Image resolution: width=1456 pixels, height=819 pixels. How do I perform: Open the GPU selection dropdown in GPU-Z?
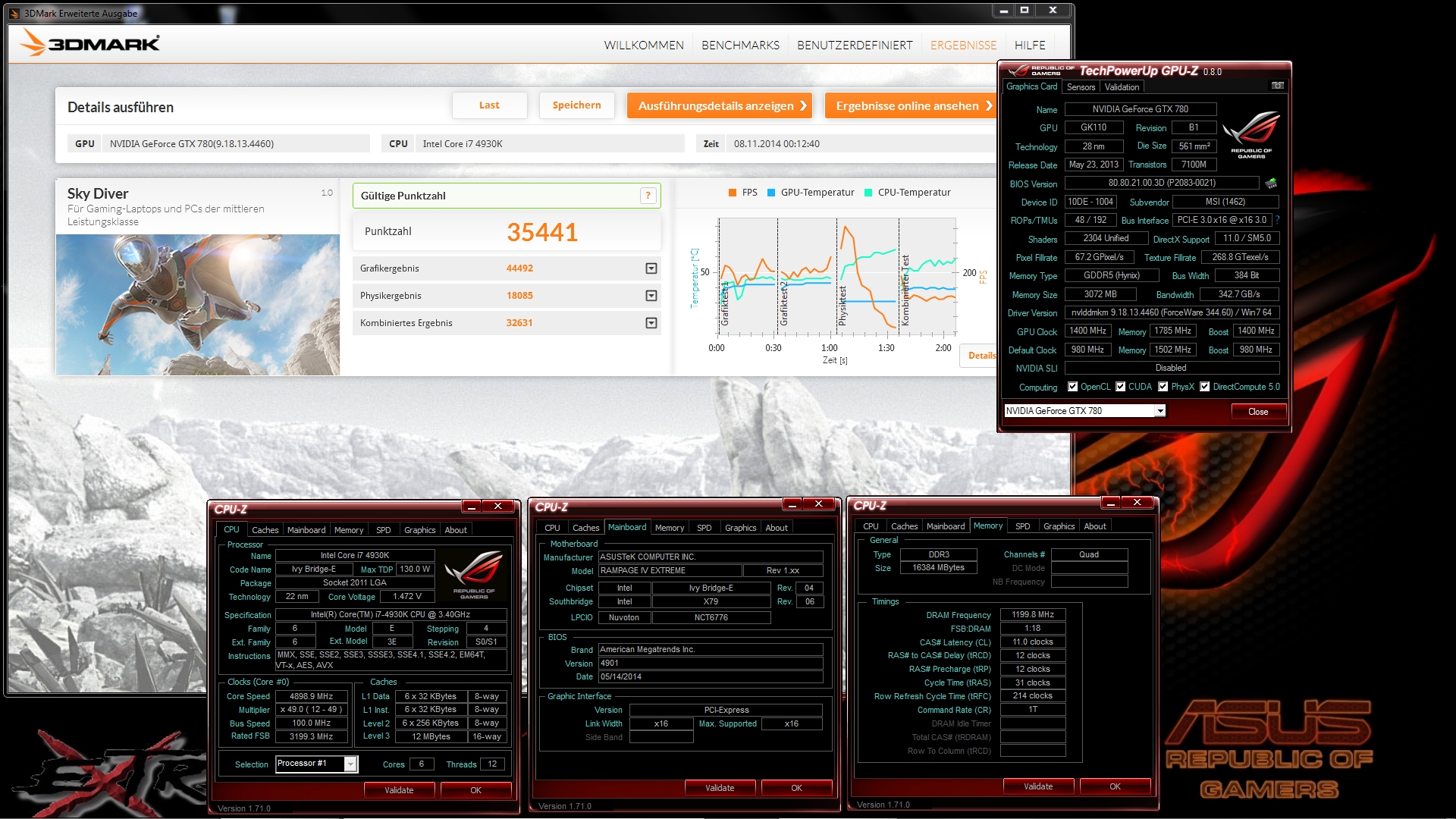pyautogui.click(x=1159, y=411)
